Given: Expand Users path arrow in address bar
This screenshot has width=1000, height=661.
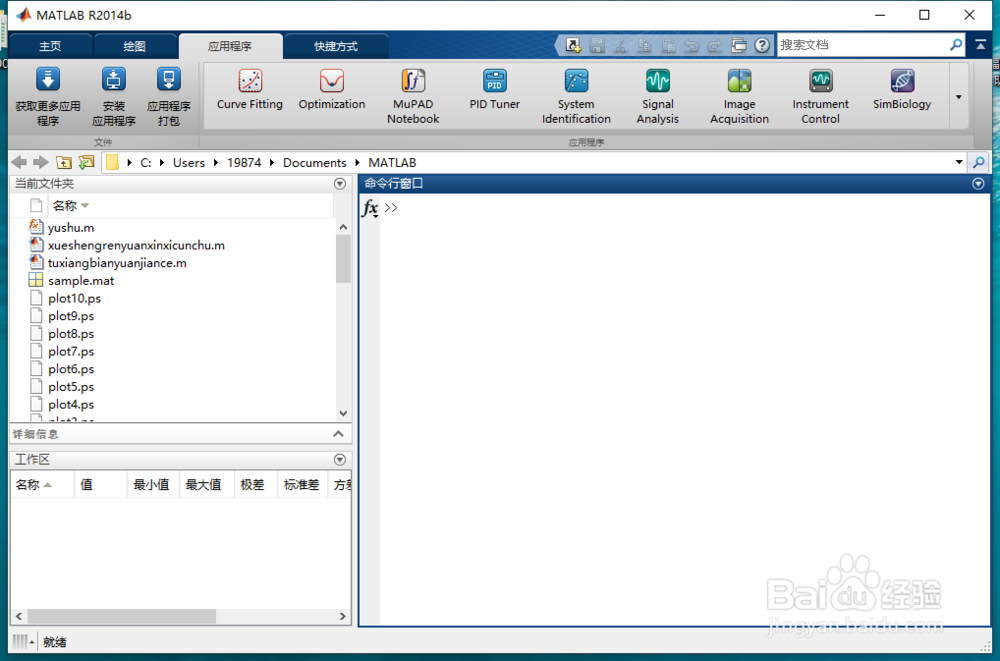Looking at the screenshot, I should (216, 163).
